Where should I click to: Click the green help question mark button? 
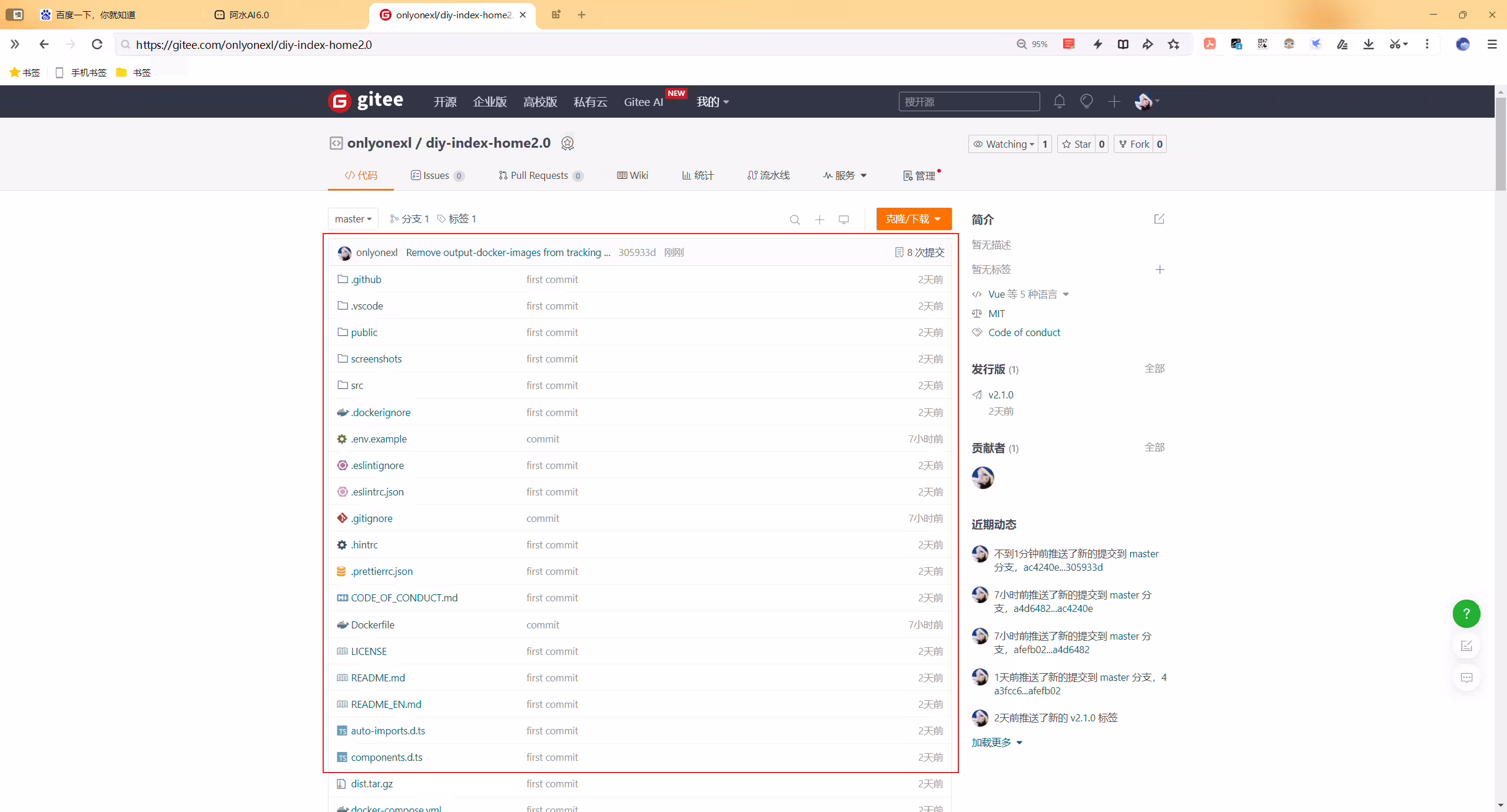(x=1466, y=614)
